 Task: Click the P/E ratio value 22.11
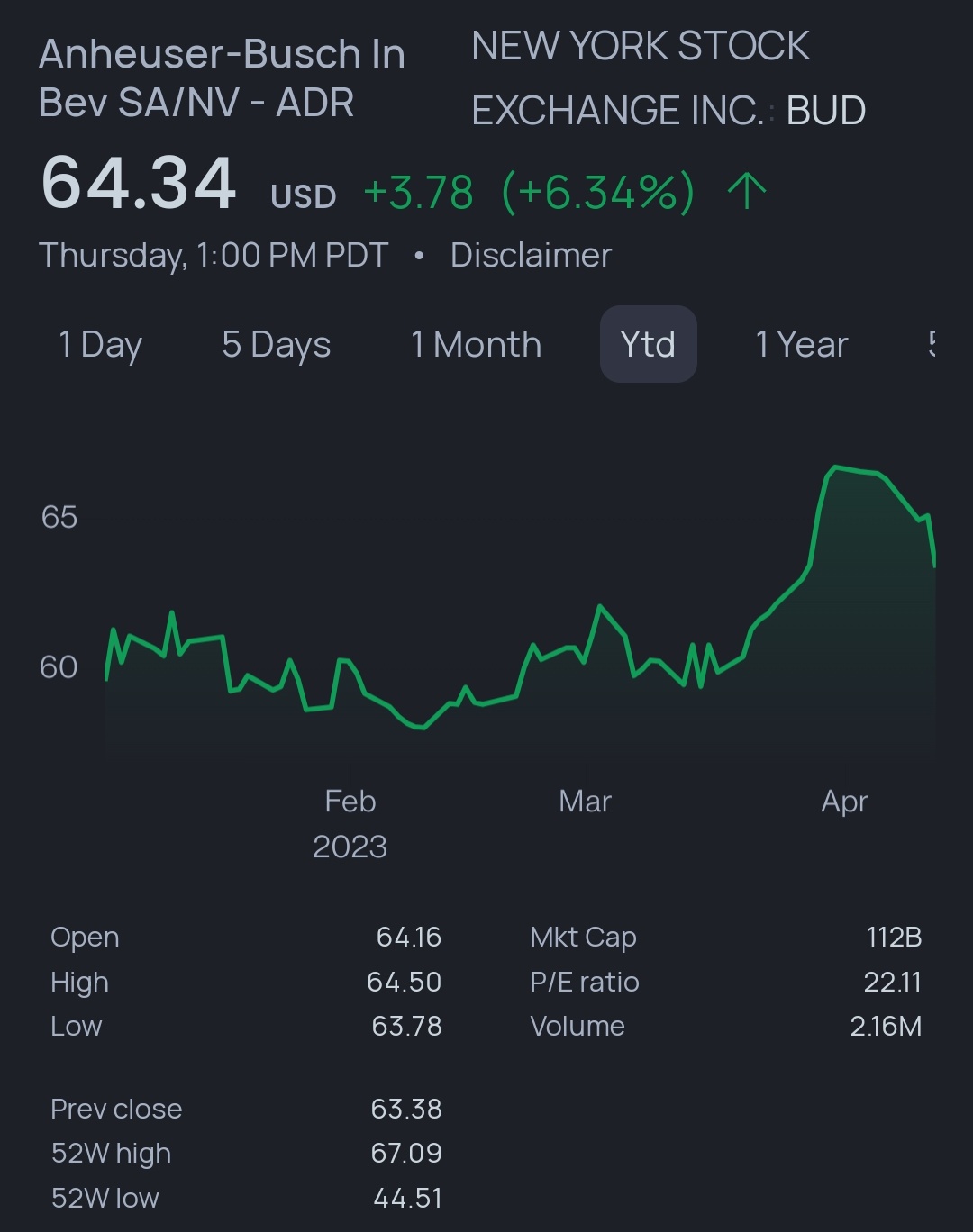[x=893, y=982]
